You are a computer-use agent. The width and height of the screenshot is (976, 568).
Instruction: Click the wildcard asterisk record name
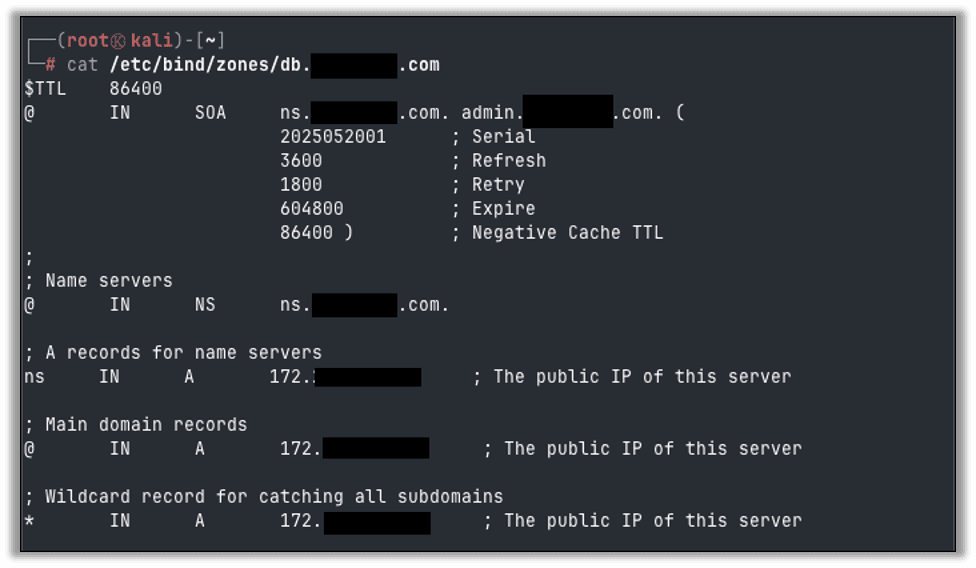tap(29, 521)
